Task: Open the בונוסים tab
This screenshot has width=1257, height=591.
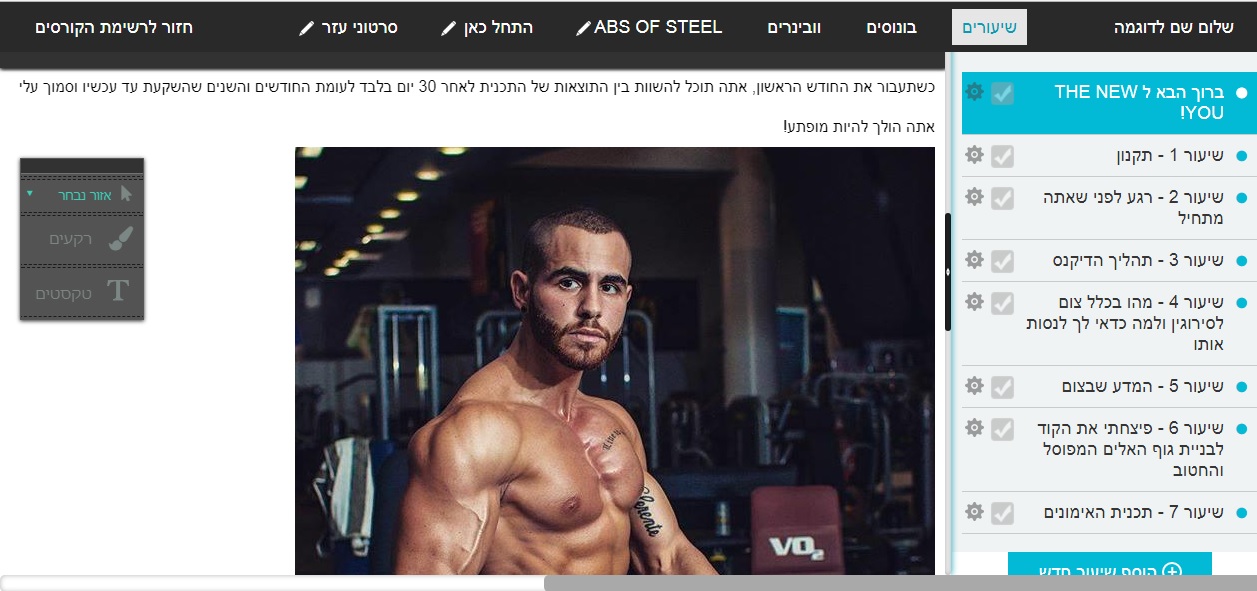Action: coord(891,27)
